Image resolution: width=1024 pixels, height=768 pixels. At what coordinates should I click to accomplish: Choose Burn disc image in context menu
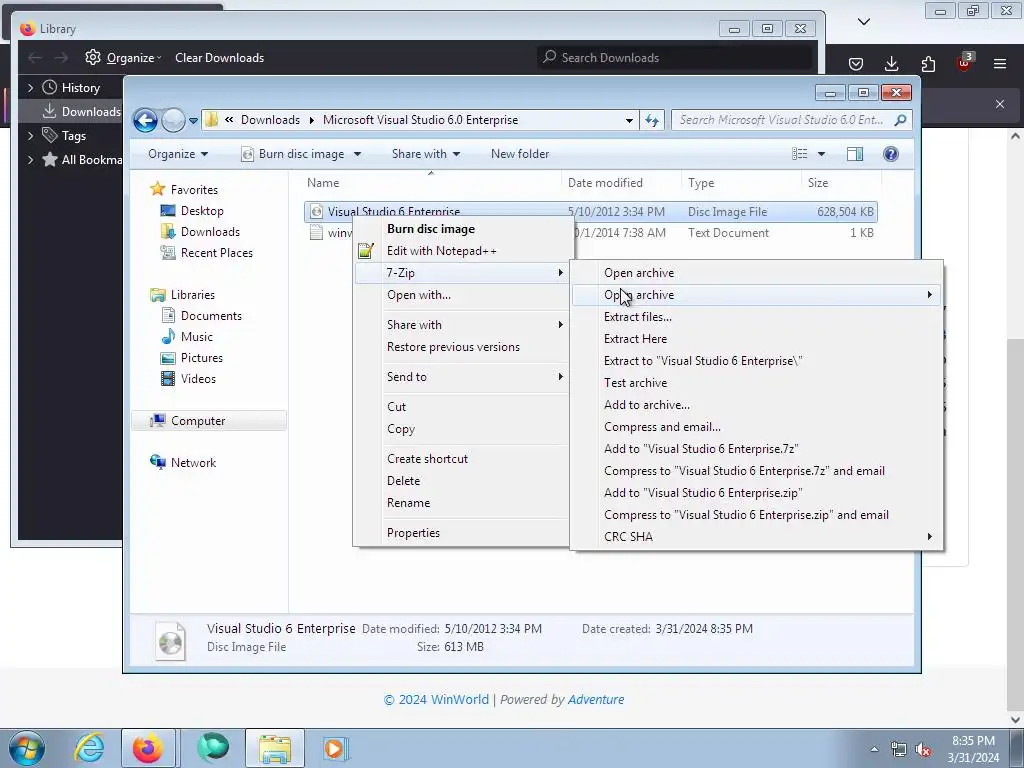(x=461, y=229)
